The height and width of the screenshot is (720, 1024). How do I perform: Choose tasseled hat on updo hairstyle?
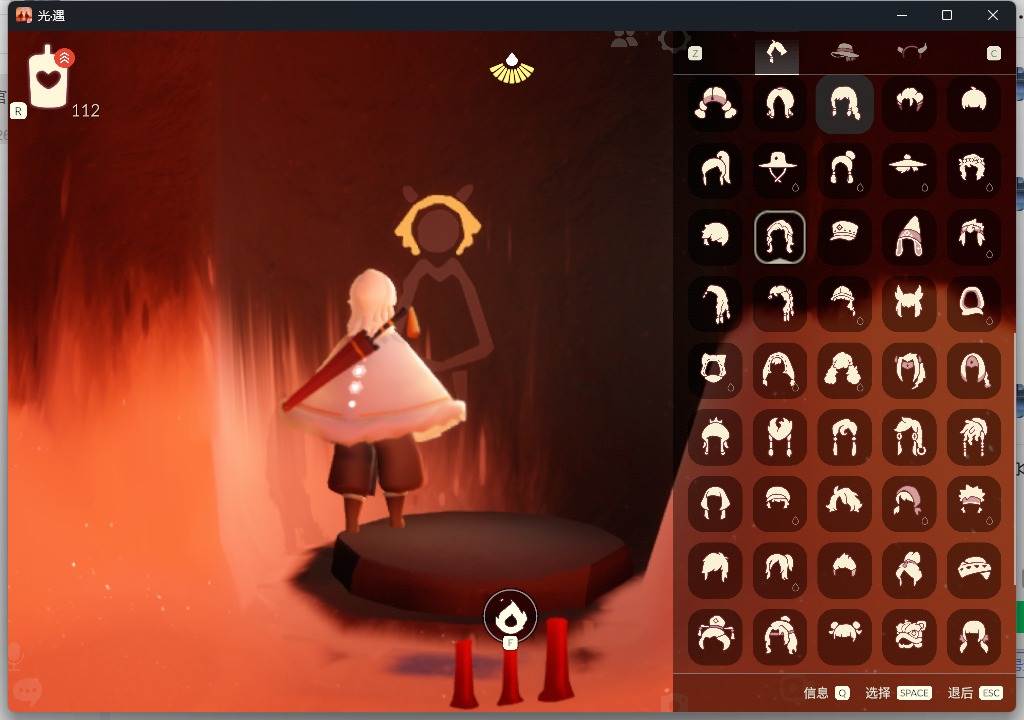click(x=715, y=636)
